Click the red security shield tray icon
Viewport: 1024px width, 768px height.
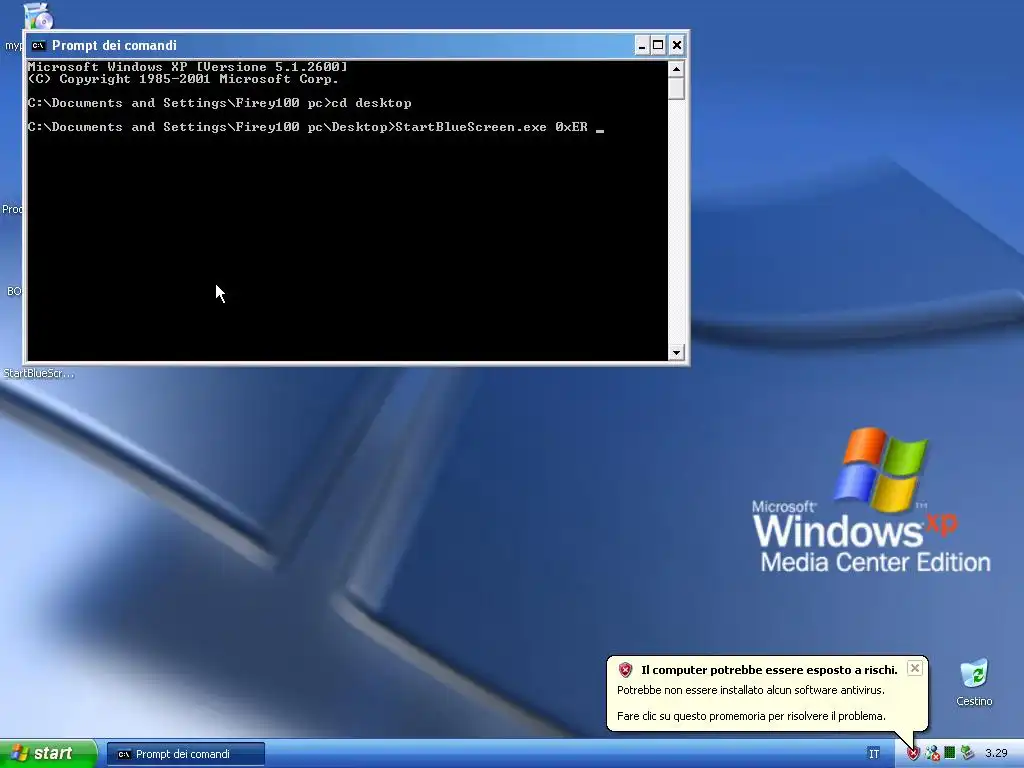pos(913,754)
